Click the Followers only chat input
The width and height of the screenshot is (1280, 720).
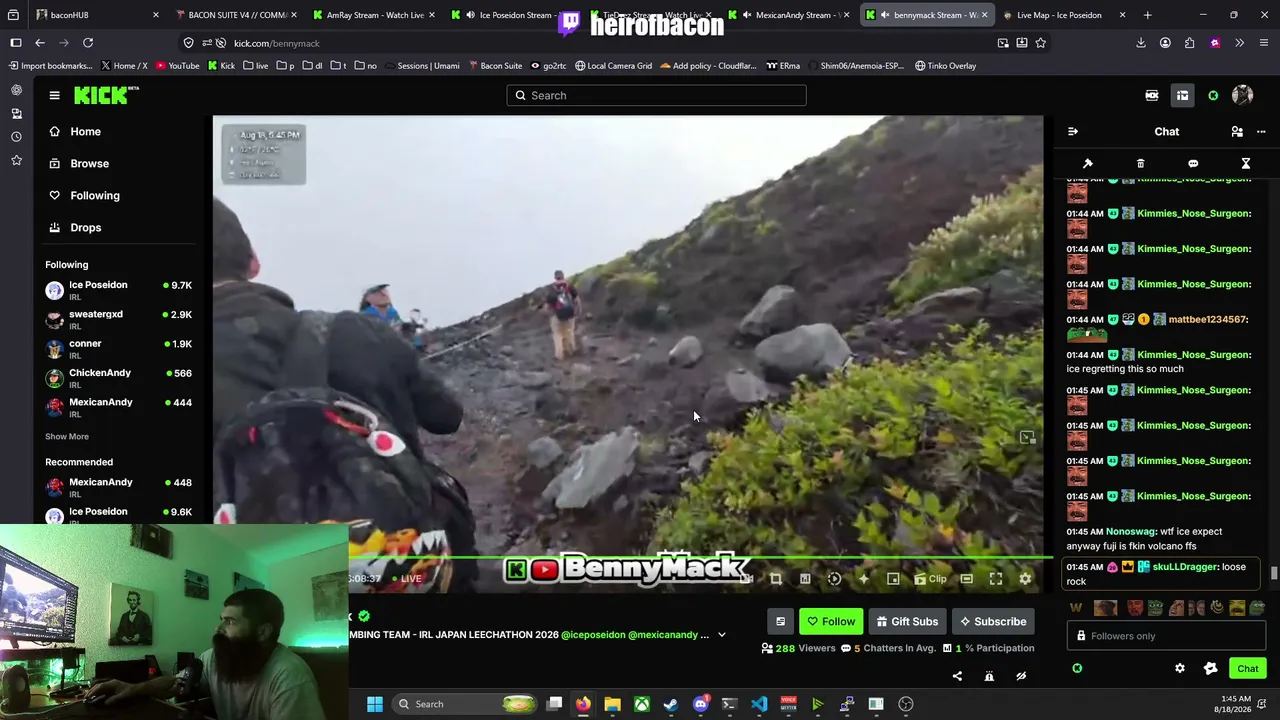coord(1168,636)
